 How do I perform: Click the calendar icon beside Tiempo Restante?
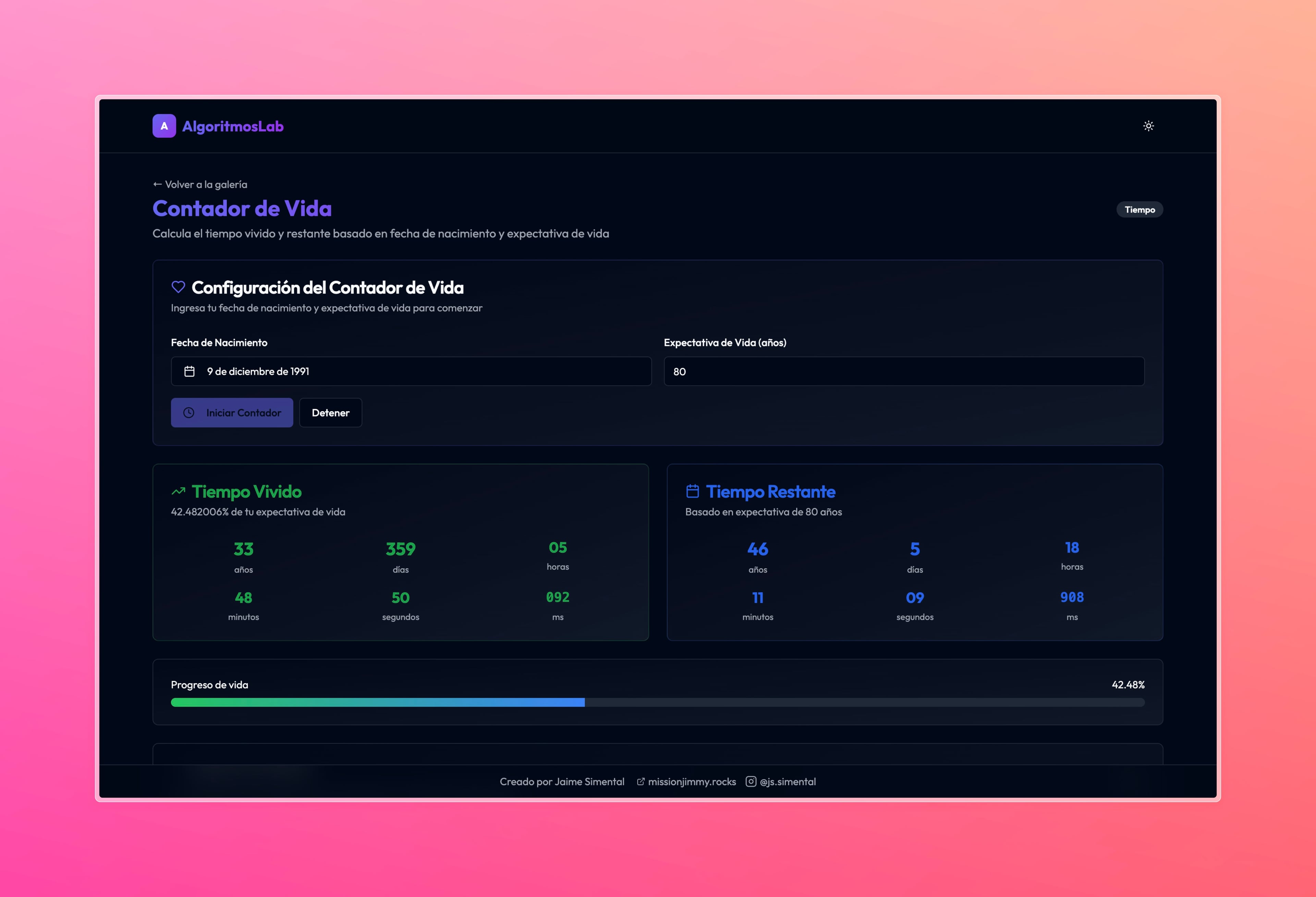pos(693,491)
